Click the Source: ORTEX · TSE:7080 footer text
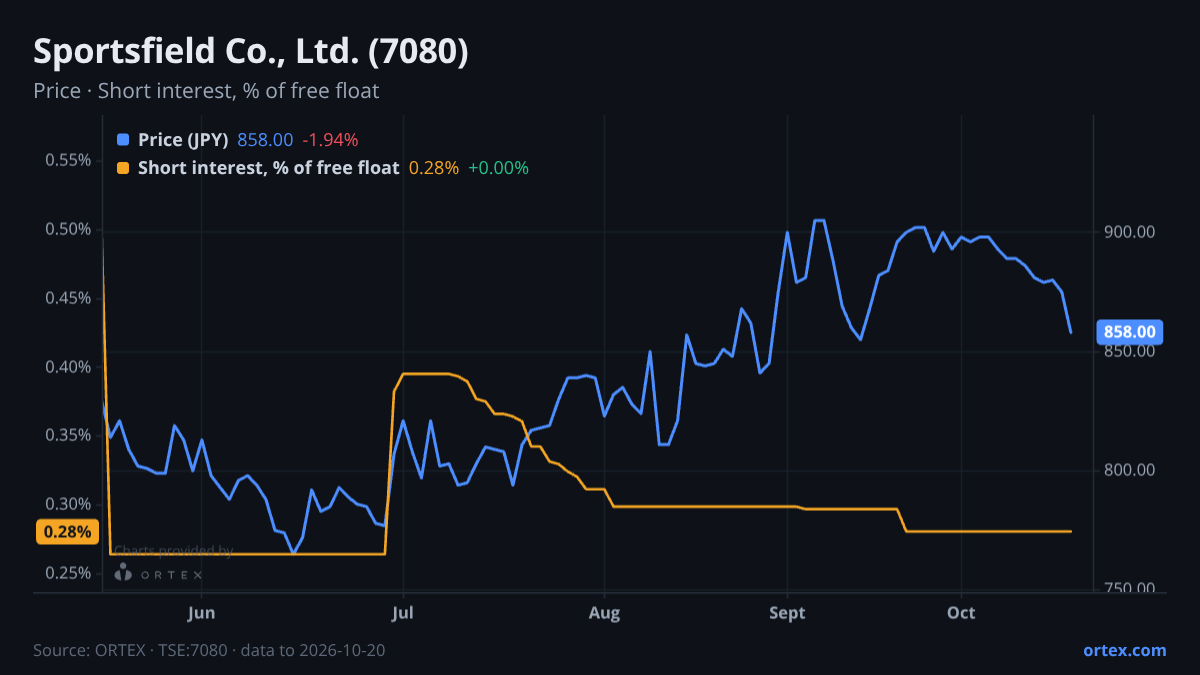Image resolution: width=1200 pixels, height=675 pixels. click(x=209, y=650)
